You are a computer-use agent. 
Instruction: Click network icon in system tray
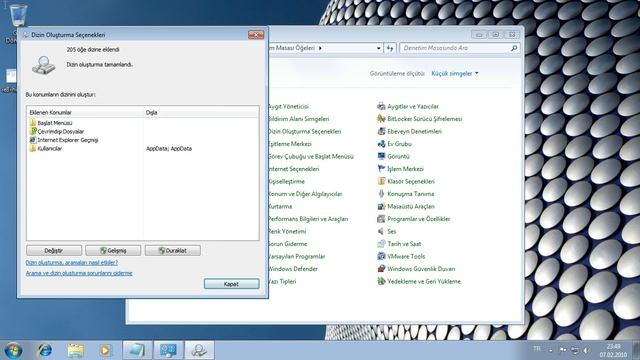click(574, 350)
